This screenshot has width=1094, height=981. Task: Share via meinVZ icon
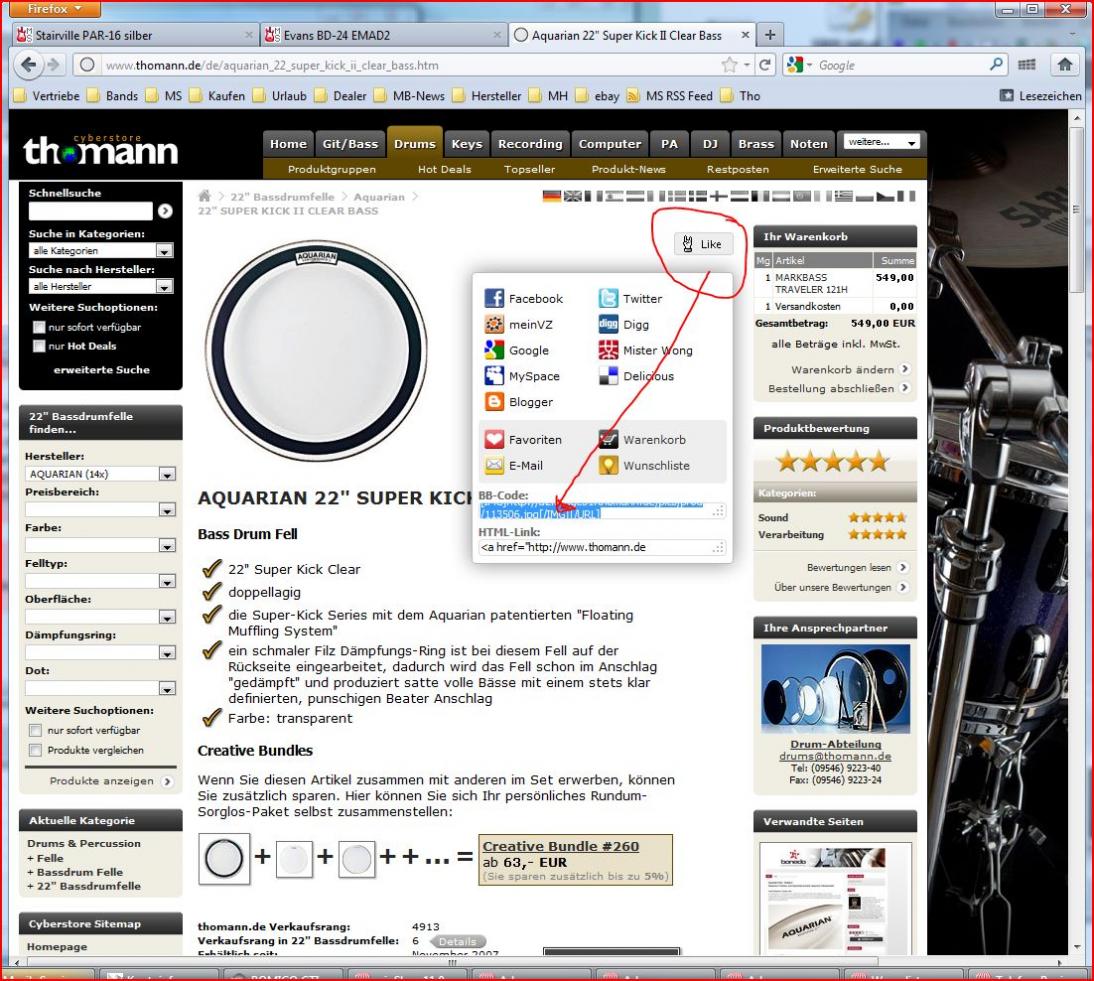click(x=494, y=324)
